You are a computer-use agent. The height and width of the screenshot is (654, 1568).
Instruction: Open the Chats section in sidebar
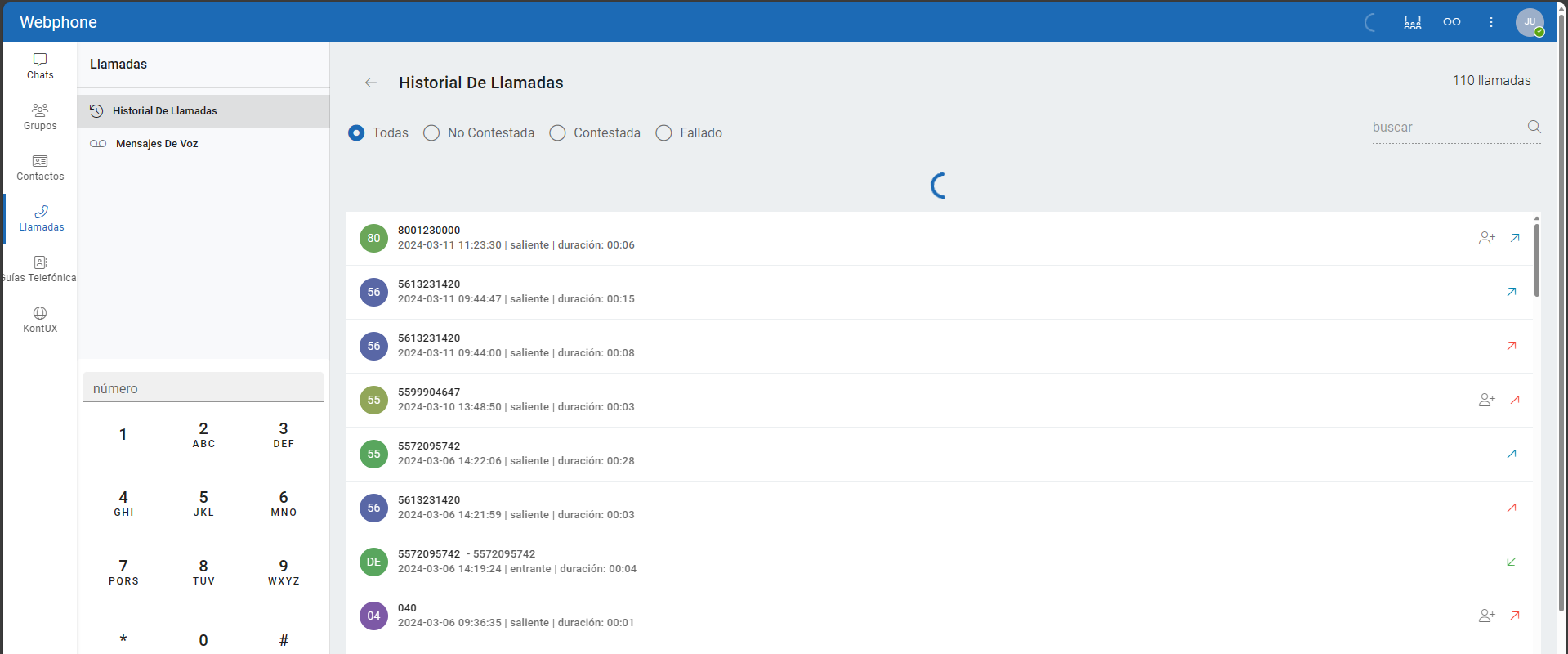[x=40, y=66]
